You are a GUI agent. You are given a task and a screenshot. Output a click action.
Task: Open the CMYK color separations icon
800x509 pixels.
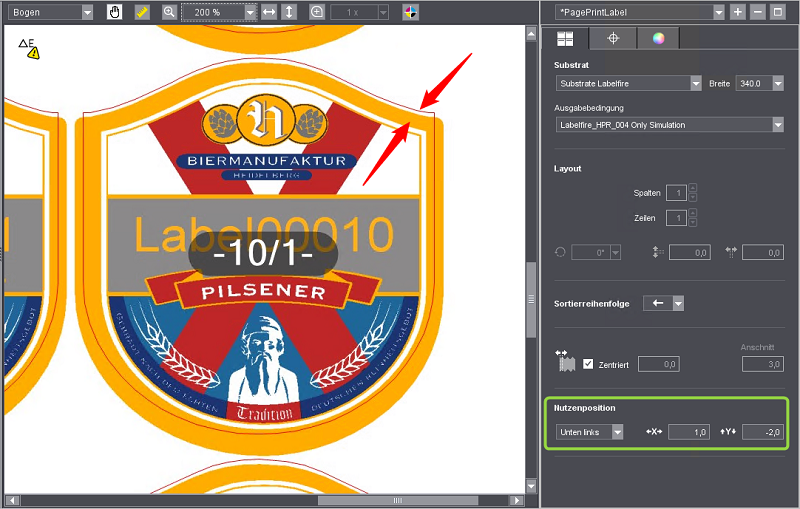(411, 12)
